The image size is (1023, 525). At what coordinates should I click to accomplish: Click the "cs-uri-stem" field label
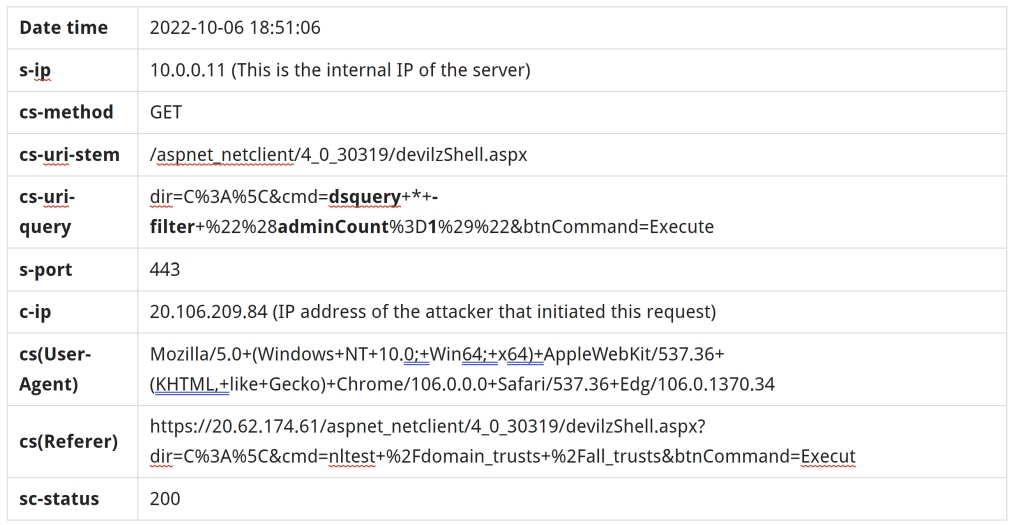pos(70,155)
